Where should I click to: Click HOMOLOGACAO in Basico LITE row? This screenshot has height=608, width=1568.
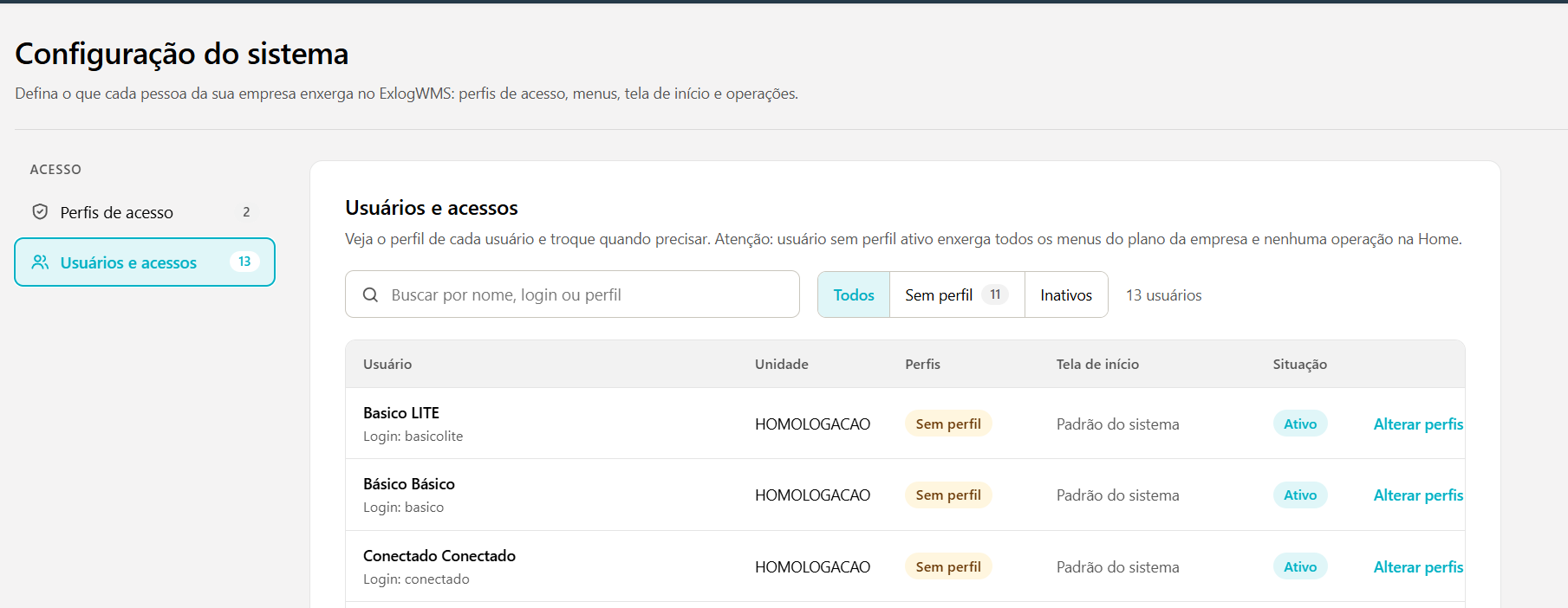[812, 424]
